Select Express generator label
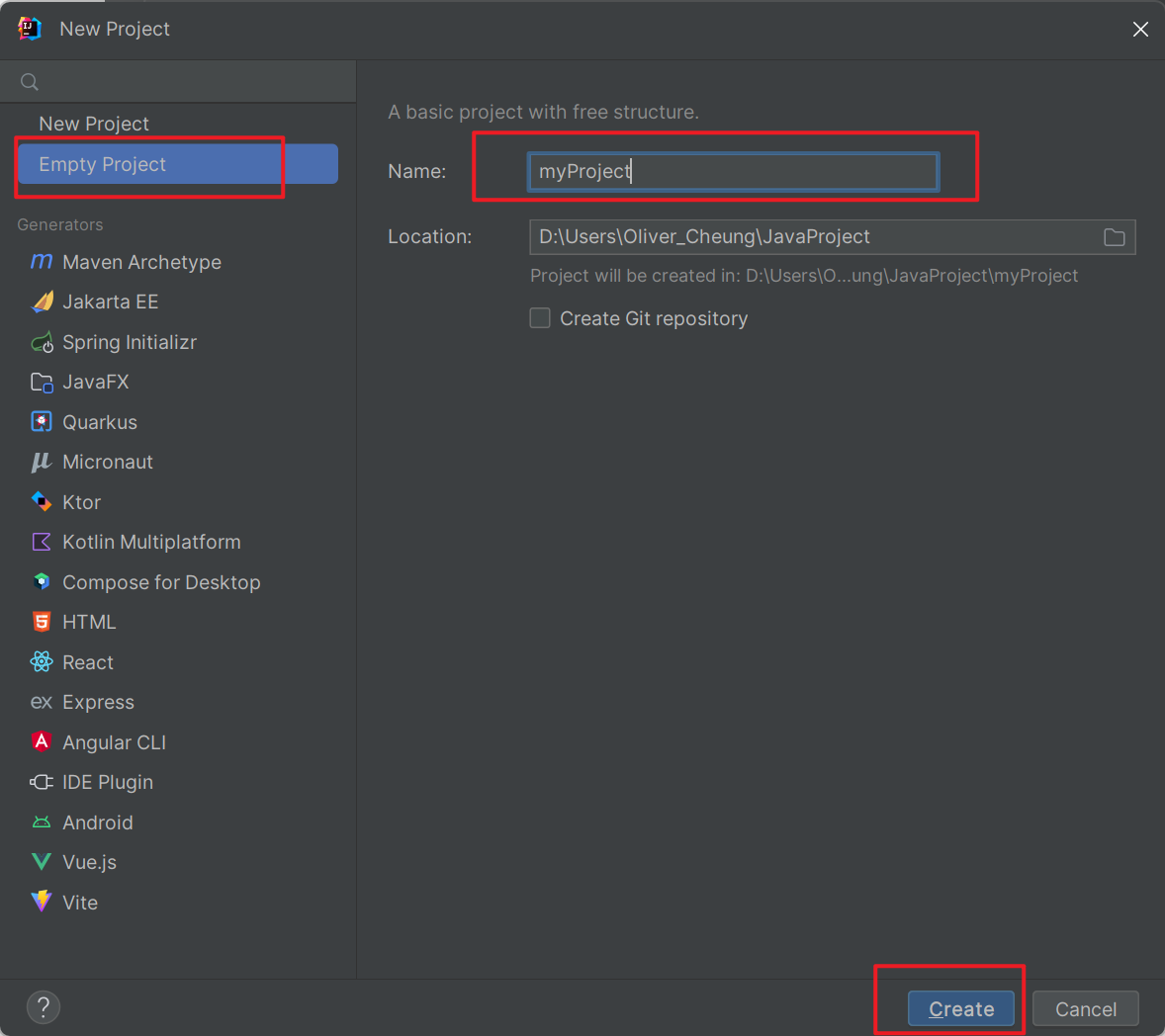The height and width of the screenshot is (1036, 1165). [98, 703]
